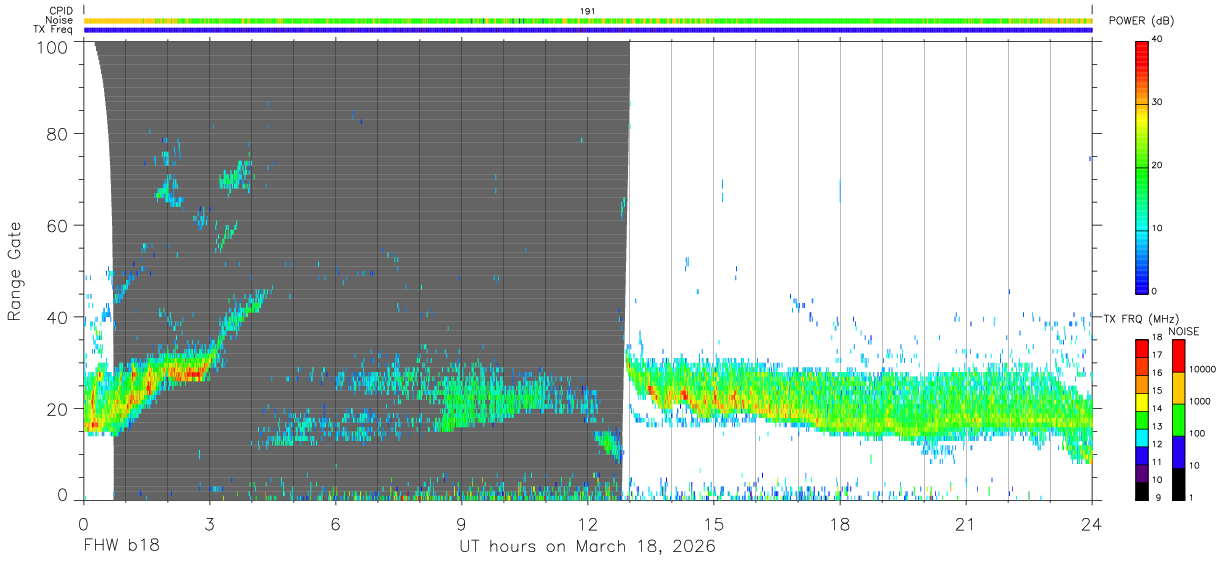The image size is (1228, 567).
Task: Click the Range Gate y-axis title
Action: (15, 272)
